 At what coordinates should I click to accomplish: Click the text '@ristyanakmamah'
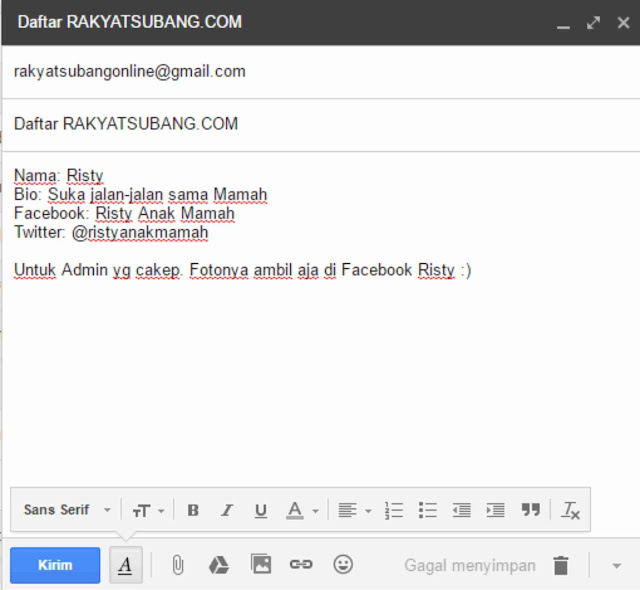coord(140,233)
